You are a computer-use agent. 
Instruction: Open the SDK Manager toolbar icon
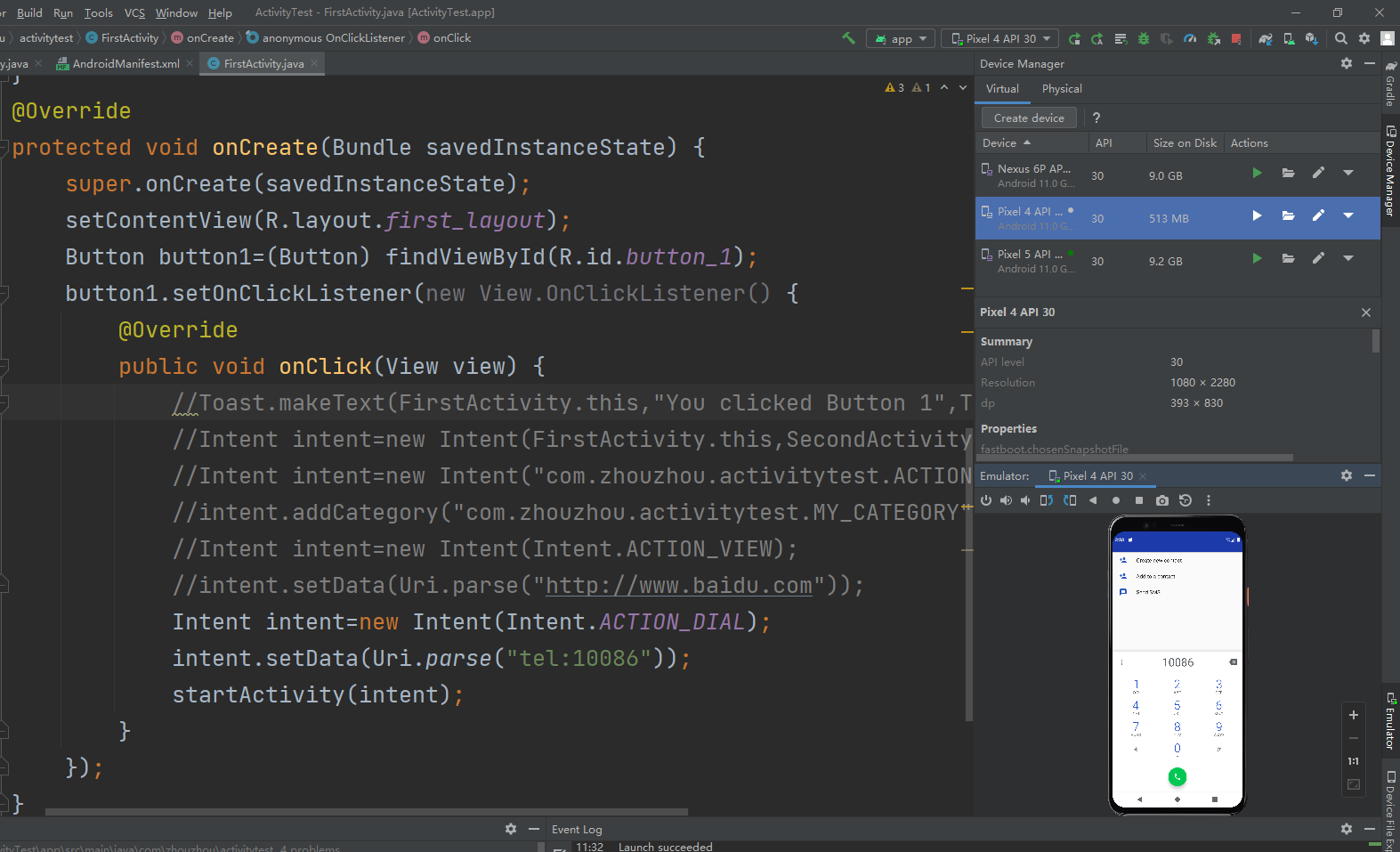pos(1312,38)
